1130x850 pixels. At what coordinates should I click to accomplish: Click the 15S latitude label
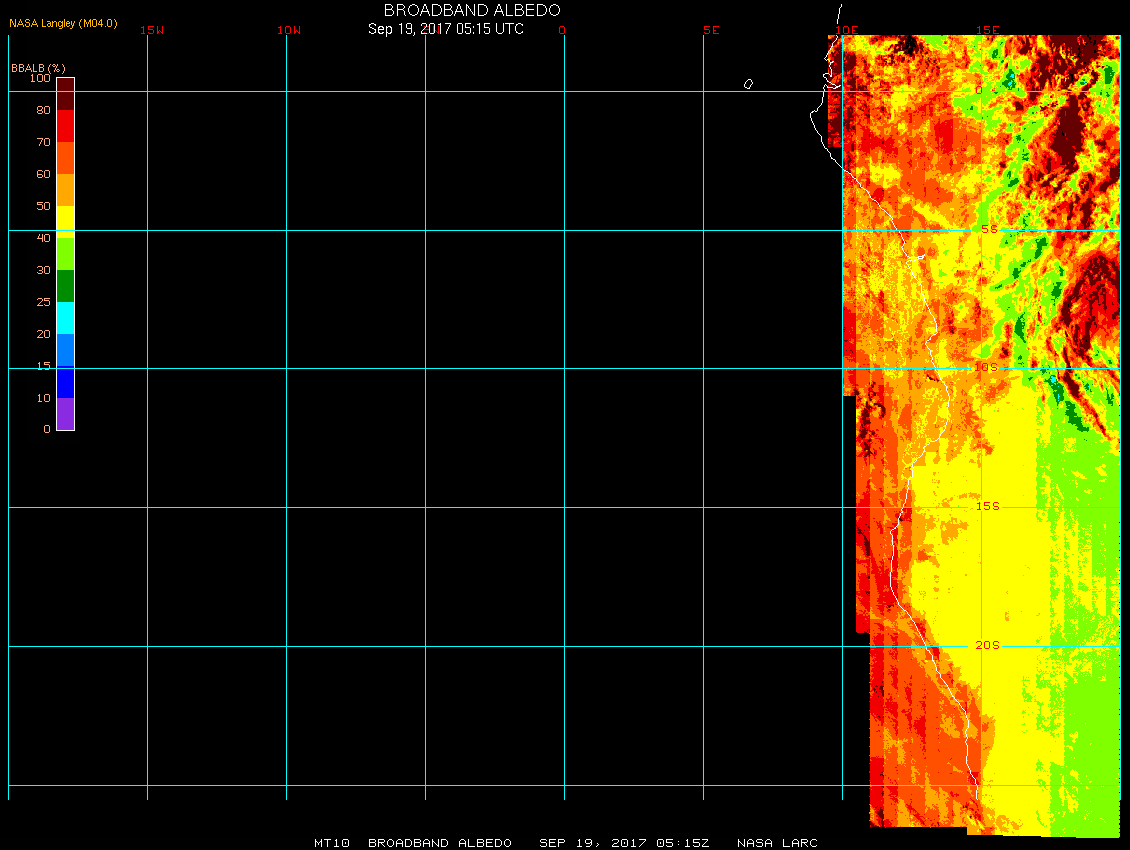[x=987, y=506]
